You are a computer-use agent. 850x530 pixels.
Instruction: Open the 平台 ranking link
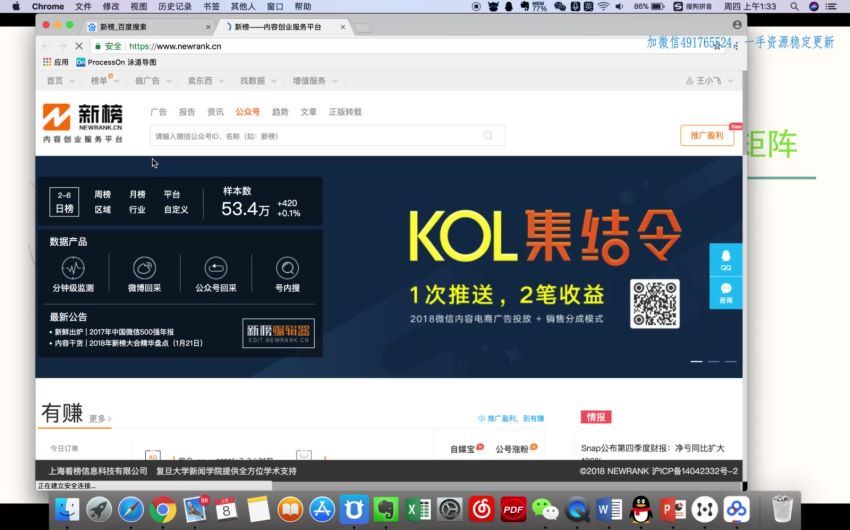pos(172,194)
